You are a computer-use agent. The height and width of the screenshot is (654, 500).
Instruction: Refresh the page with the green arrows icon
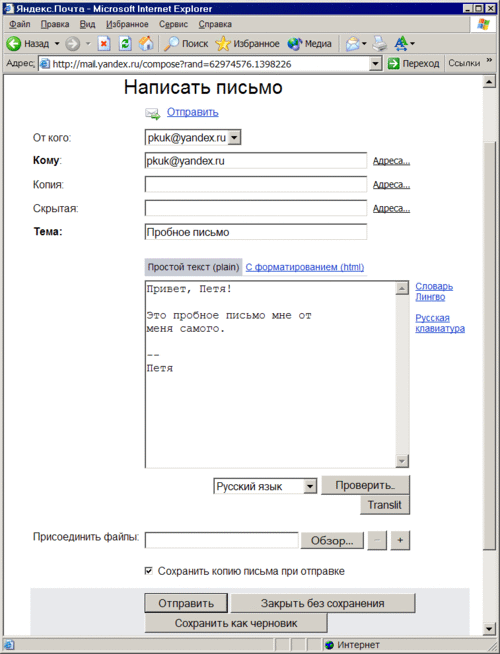pyautogui.click(x=125, y=43)
